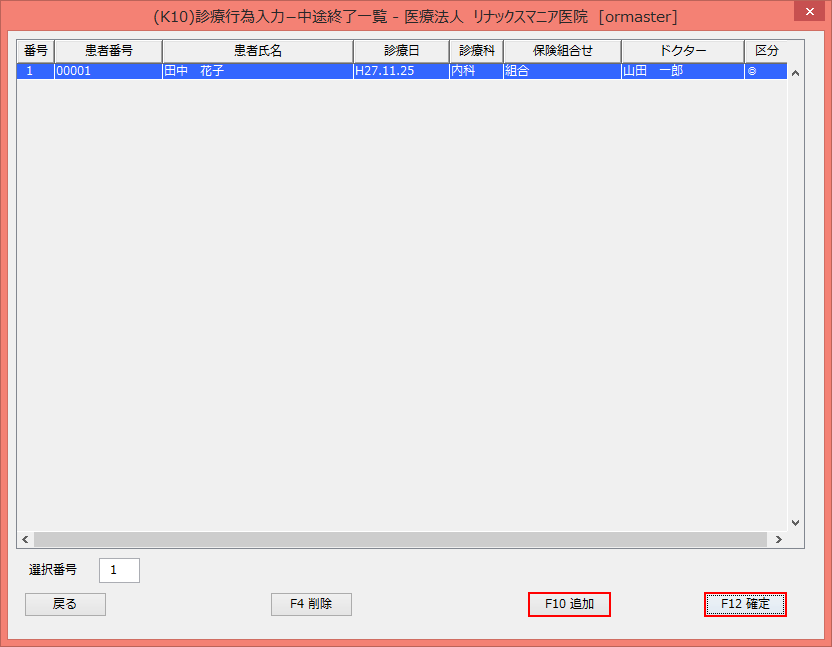This screenshot has height=647, width=832.
Task: Click the 戻る button to go back
Action: [x=64, y=604]
